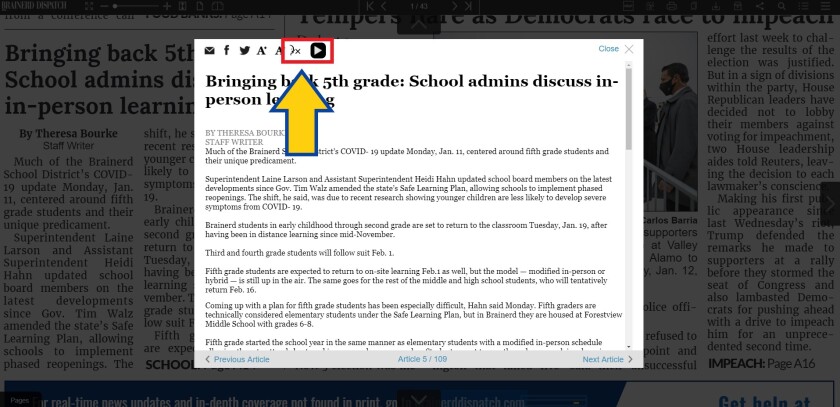The width and height of the screenshot is (840, 407).
Task: Click the muted listen icon in article popup
Action: 295,51
